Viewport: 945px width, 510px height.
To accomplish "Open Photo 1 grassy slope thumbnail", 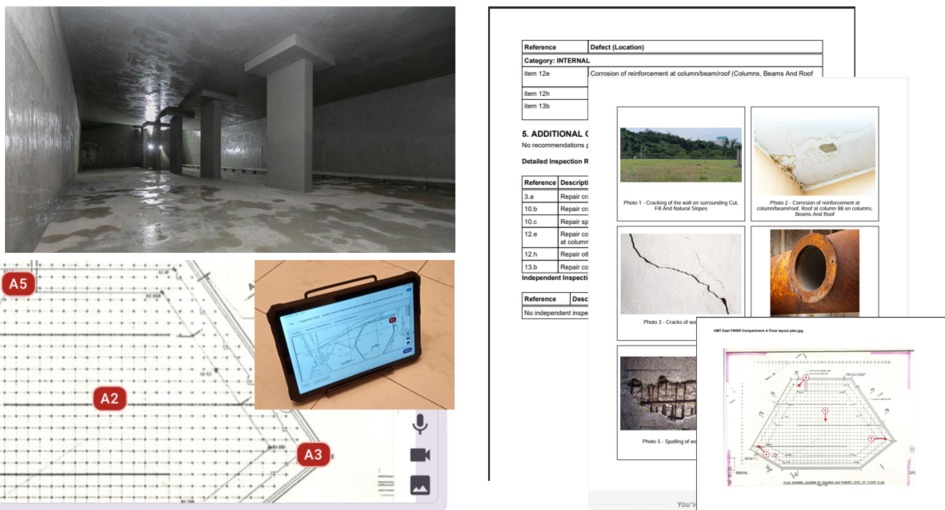I will (x=680, y=154).
